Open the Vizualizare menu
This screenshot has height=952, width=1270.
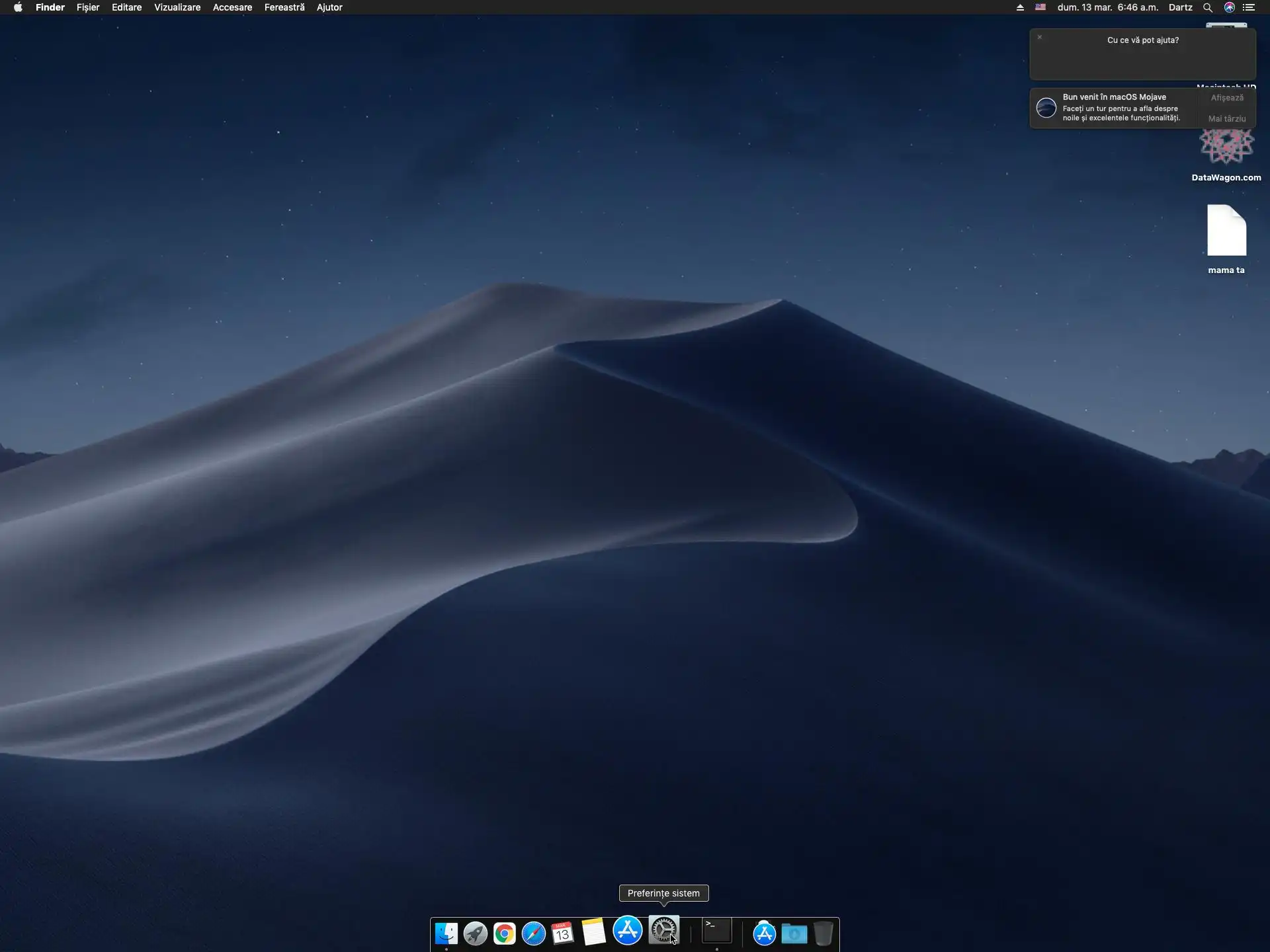[177, 7]
